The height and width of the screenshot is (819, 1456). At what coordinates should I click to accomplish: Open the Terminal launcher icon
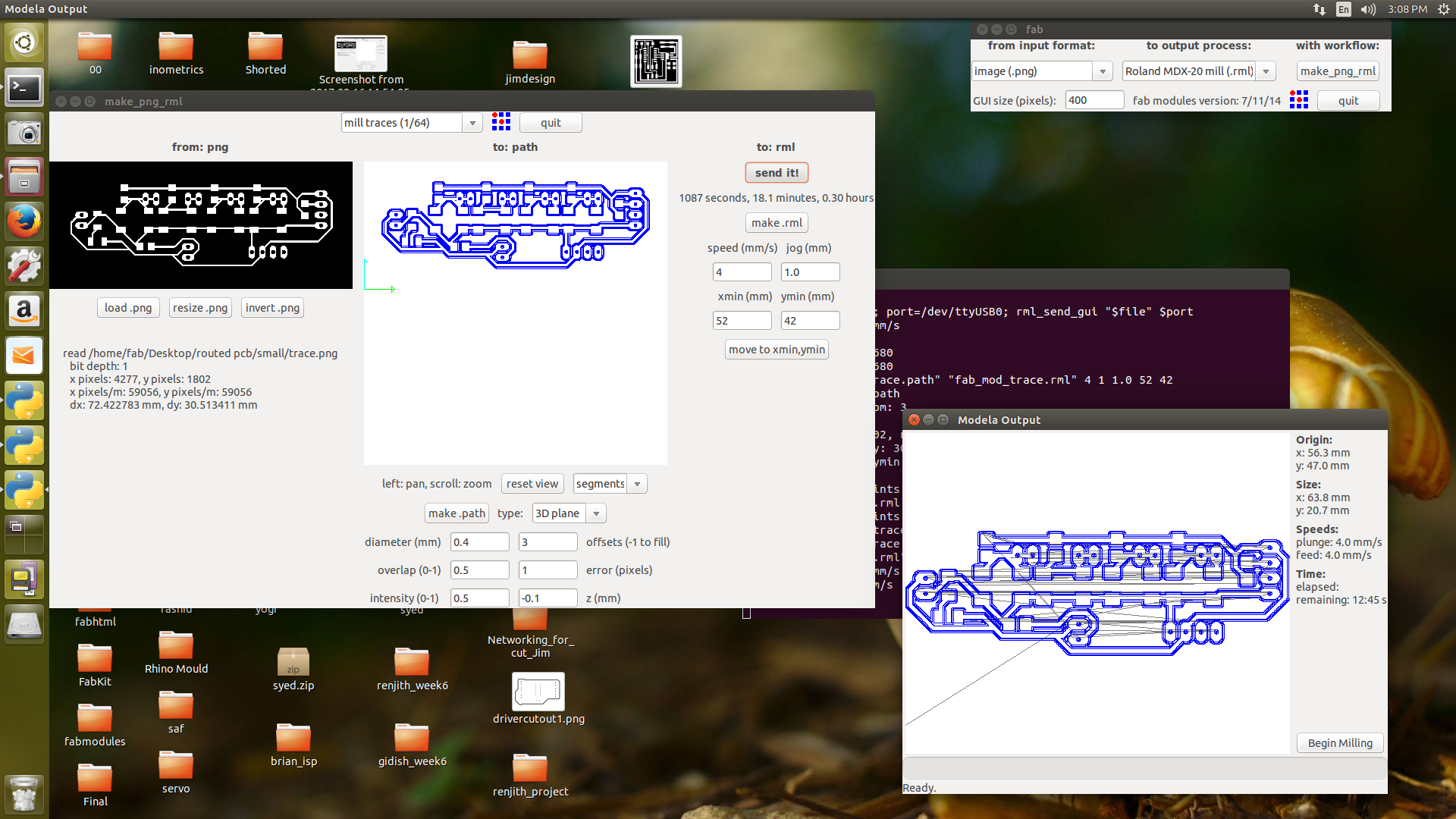point(24,88)
